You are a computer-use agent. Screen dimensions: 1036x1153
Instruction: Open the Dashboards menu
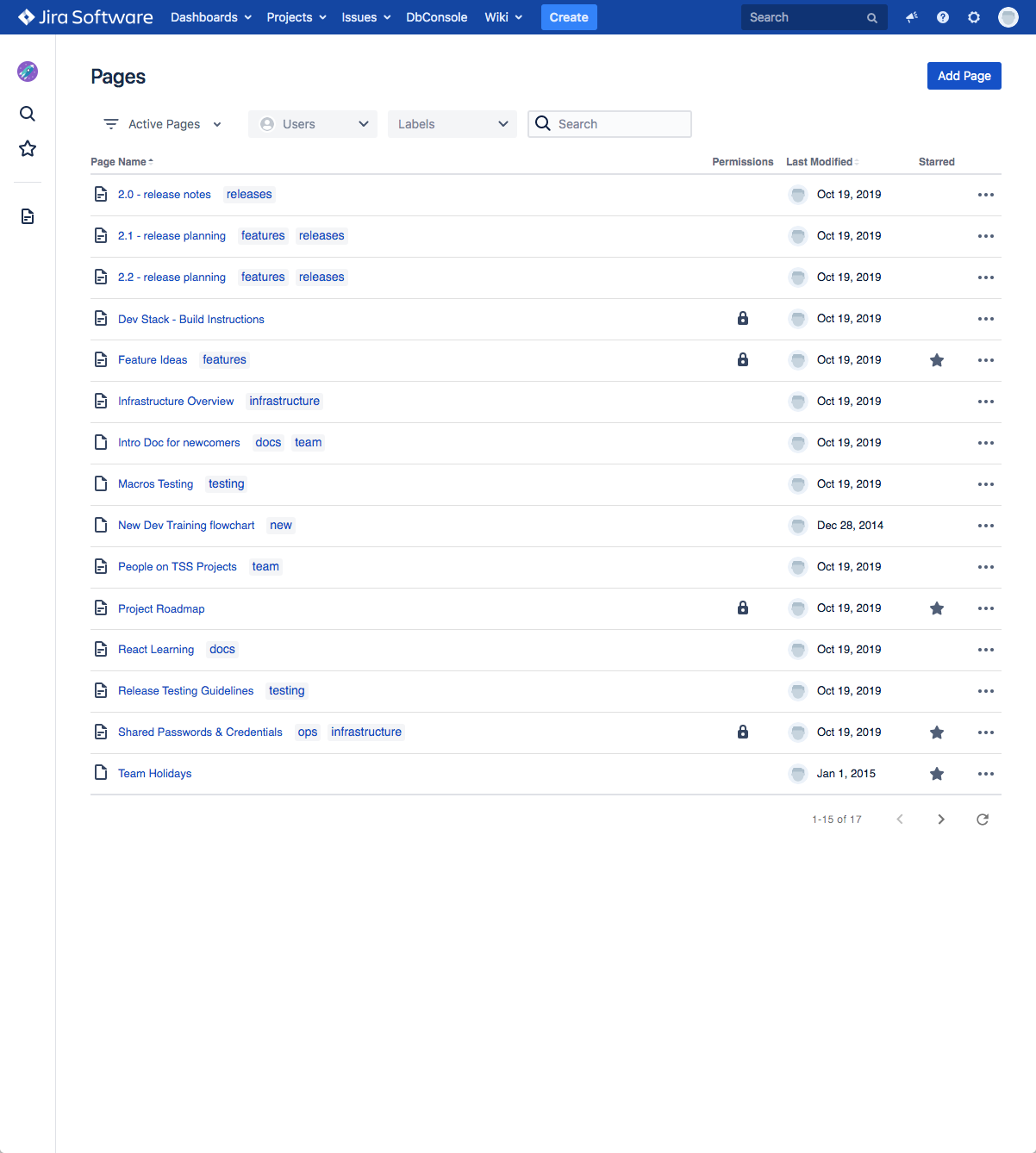click(211, 17)
